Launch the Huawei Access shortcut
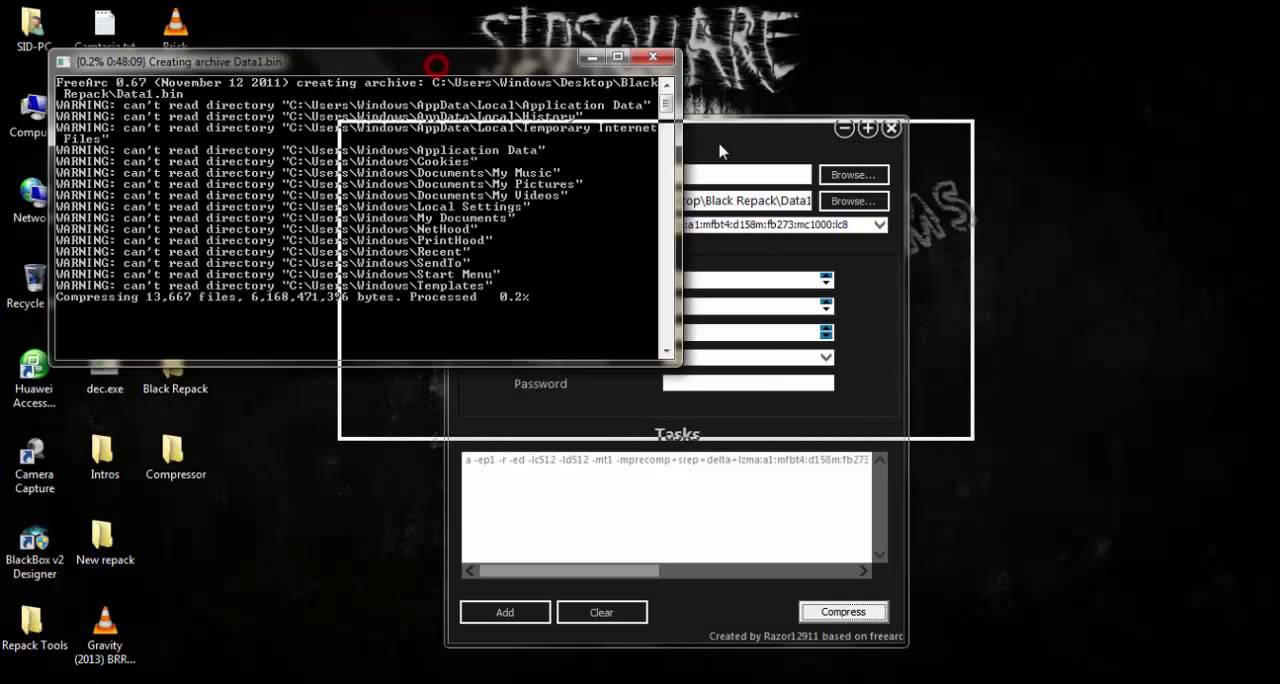1280x684 pixels. (x=34, y=378)
